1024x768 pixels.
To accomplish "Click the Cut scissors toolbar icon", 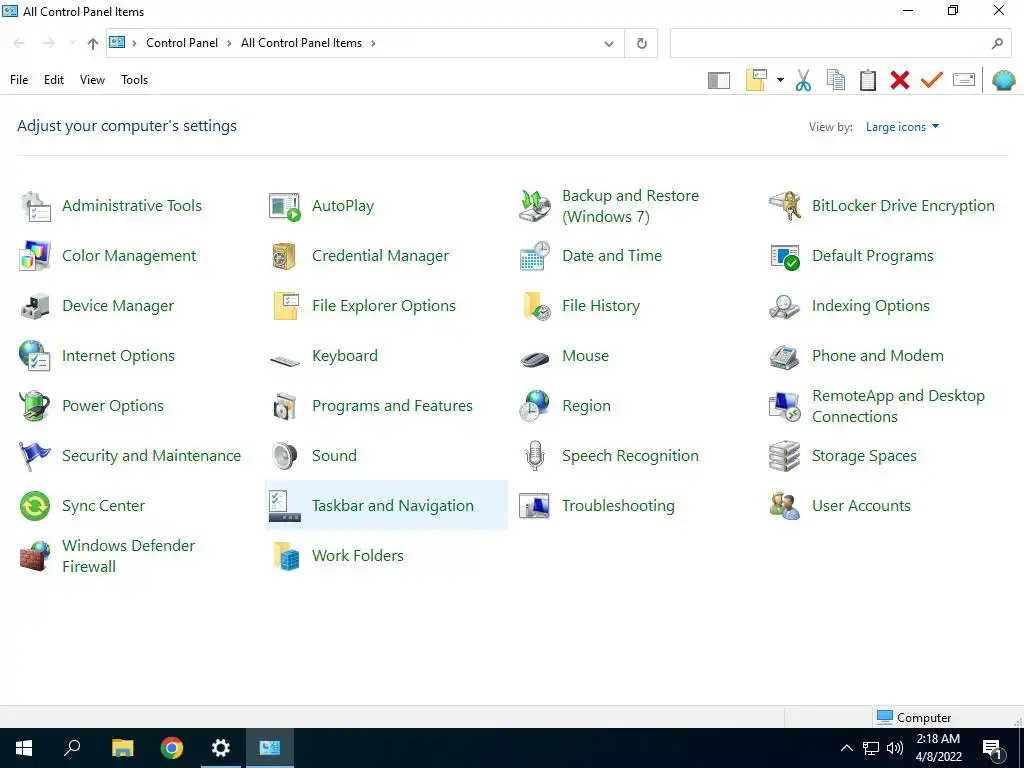I will pos(803,80).
